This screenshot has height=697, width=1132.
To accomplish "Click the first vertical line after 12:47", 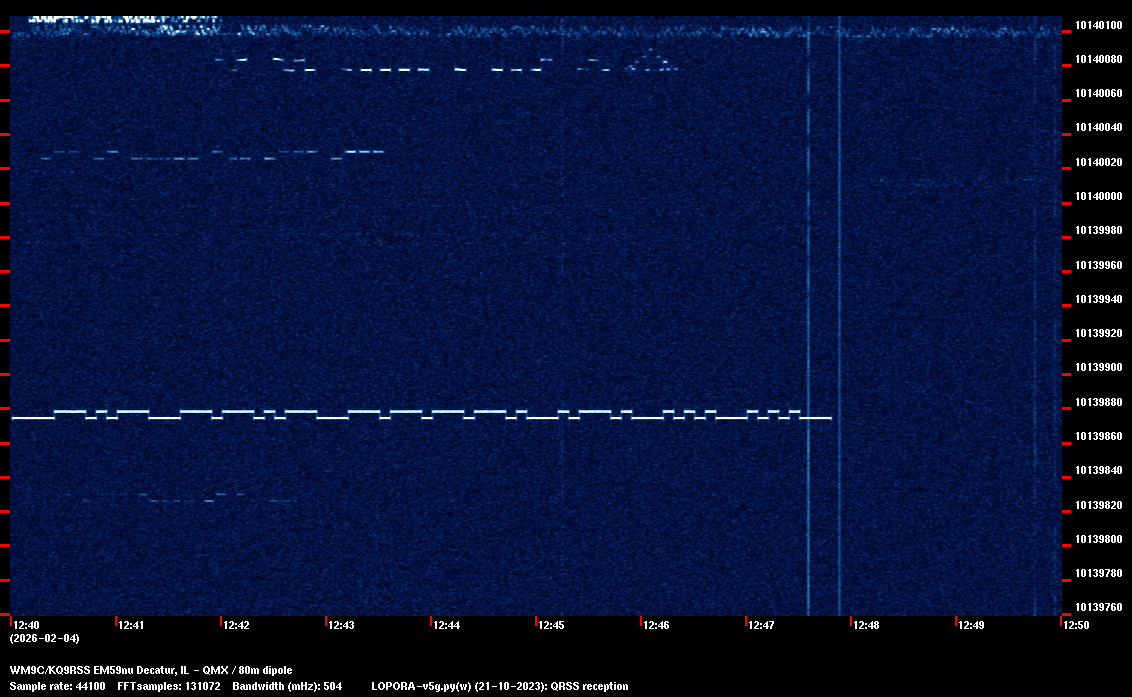I will pos(808,300).
